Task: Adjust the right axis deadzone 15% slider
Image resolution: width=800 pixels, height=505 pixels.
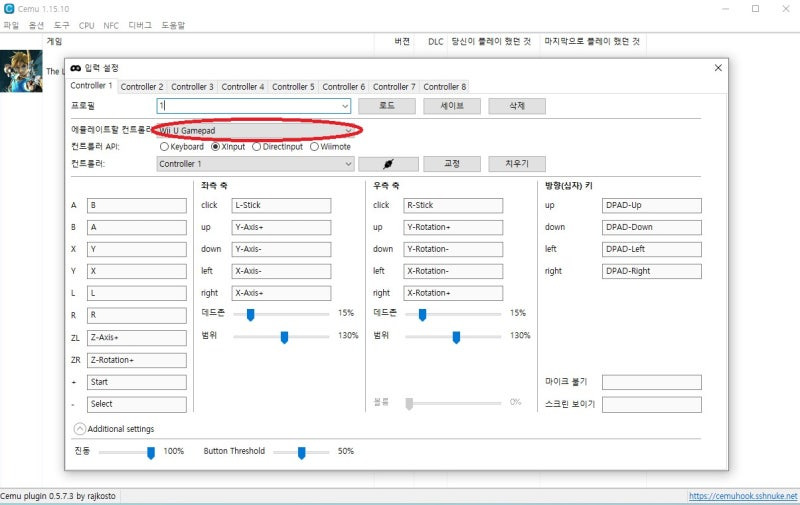Action: (422, 315)
